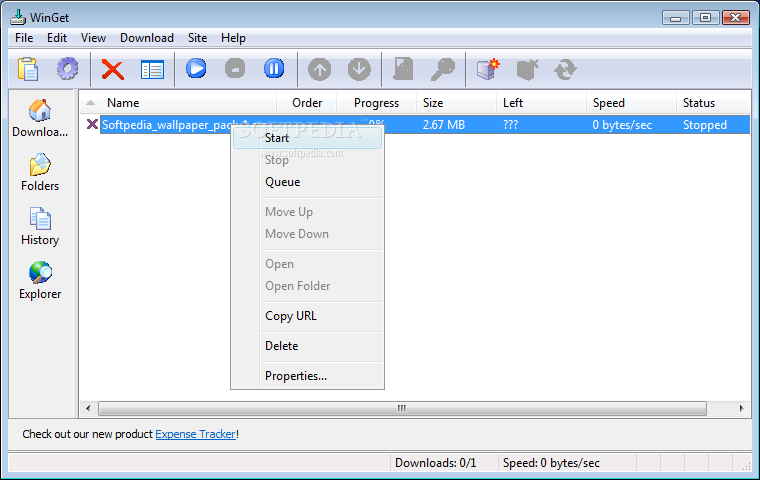This screenshot has width=760, height=480.
Task: Click the refresh arrows toolbar icon
Action: (x=565, y=69)
